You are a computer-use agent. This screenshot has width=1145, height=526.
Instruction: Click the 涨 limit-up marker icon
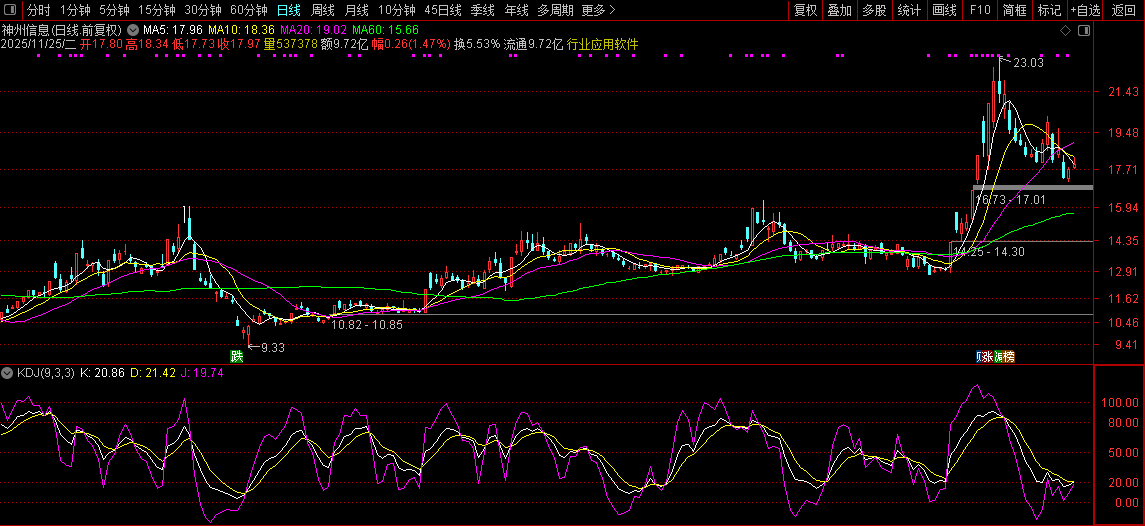pyautogui.click(x=988, y=356)
